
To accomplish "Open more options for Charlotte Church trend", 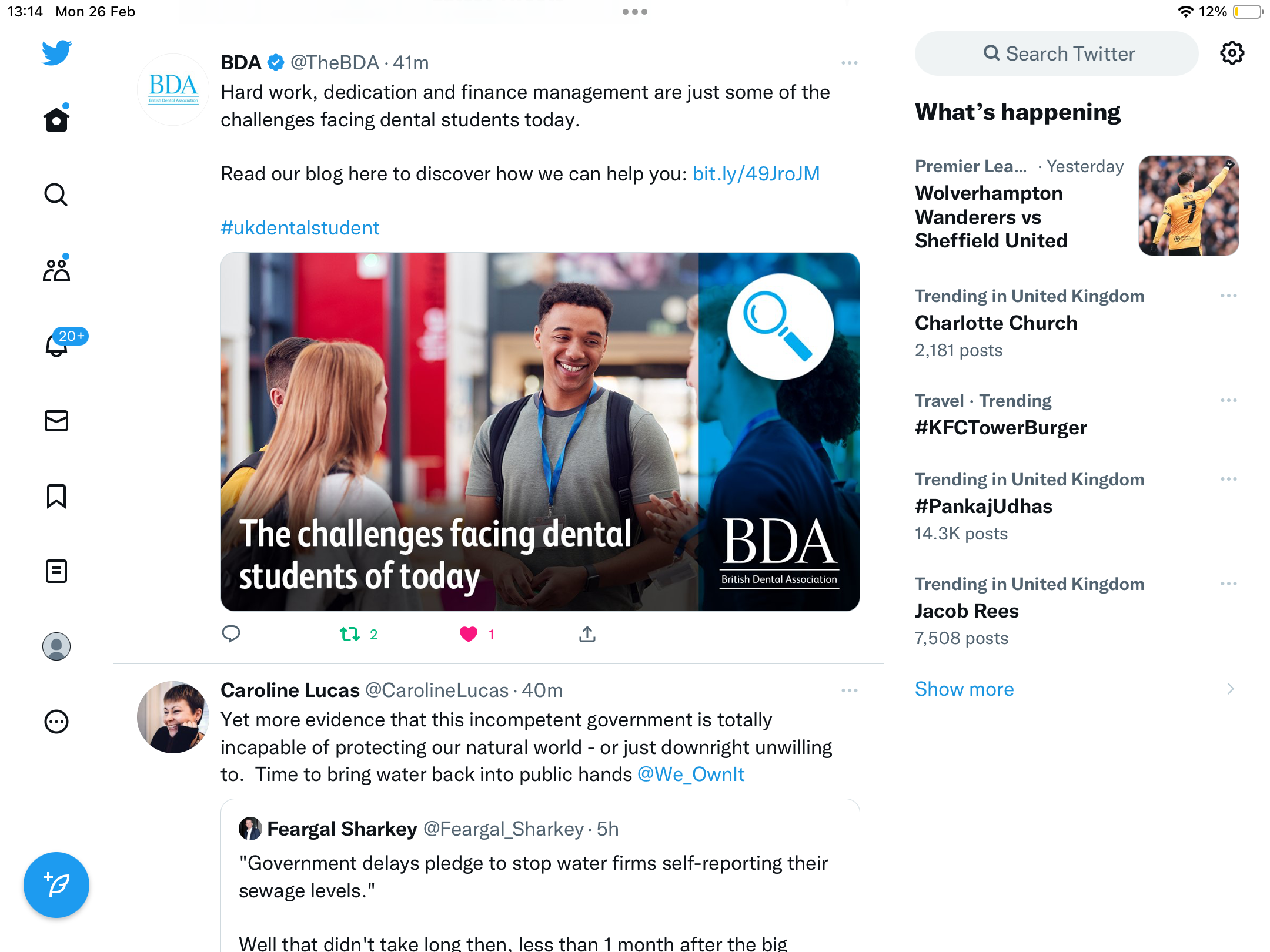I will 1229,296.
